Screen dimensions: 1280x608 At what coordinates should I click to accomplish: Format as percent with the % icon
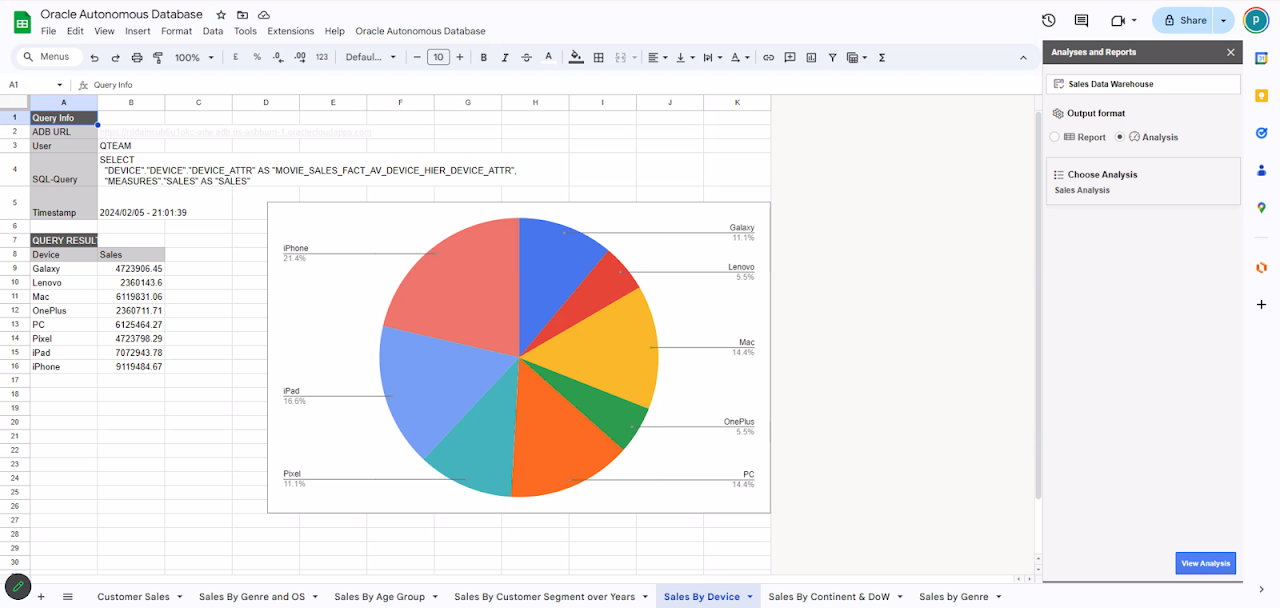point(257,58)
